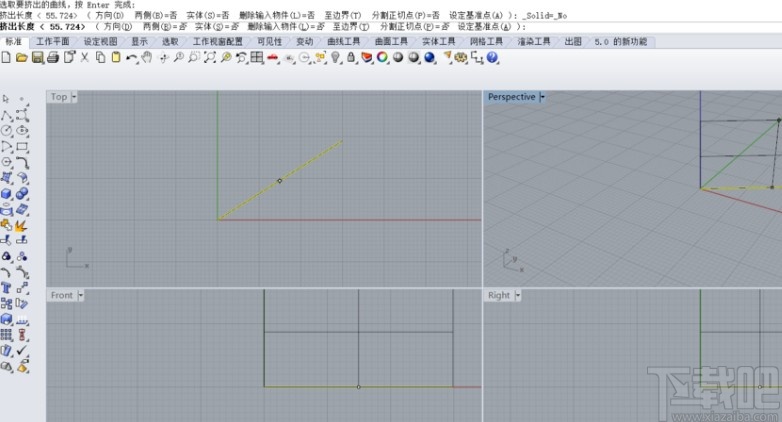Switch to the 工作平面 toolbar tab
Image resolution: width=782 pixels, height=422 pixels.
[53, 41]
